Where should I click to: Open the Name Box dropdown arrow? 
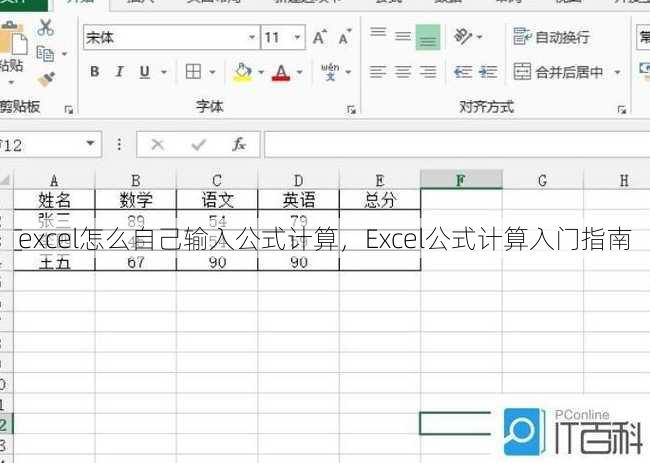(x=90, y=143)
